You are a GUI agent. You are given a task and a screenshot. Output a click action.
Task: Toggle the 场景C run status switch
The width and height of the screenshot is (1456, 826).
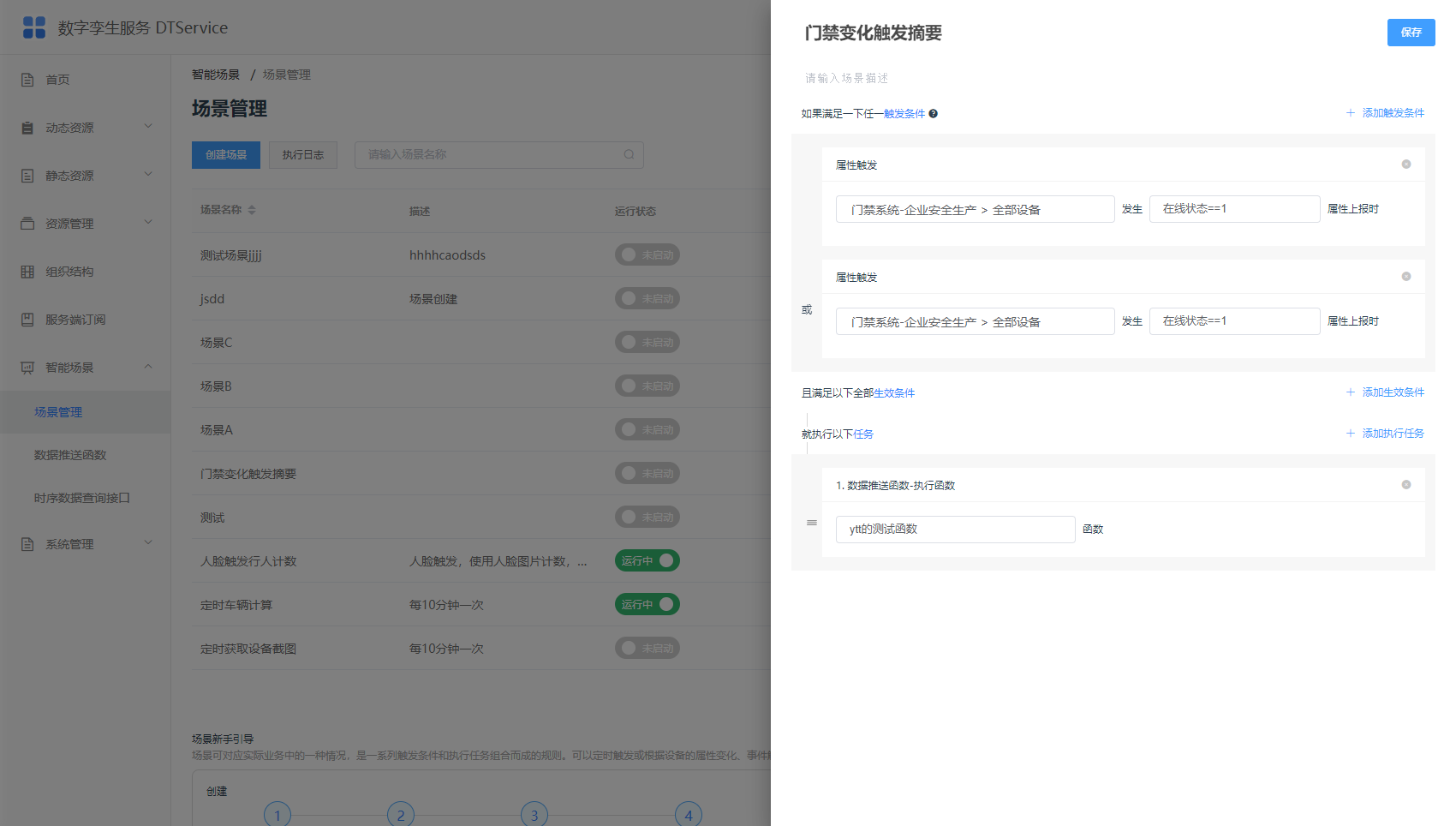tap(647, 342)
